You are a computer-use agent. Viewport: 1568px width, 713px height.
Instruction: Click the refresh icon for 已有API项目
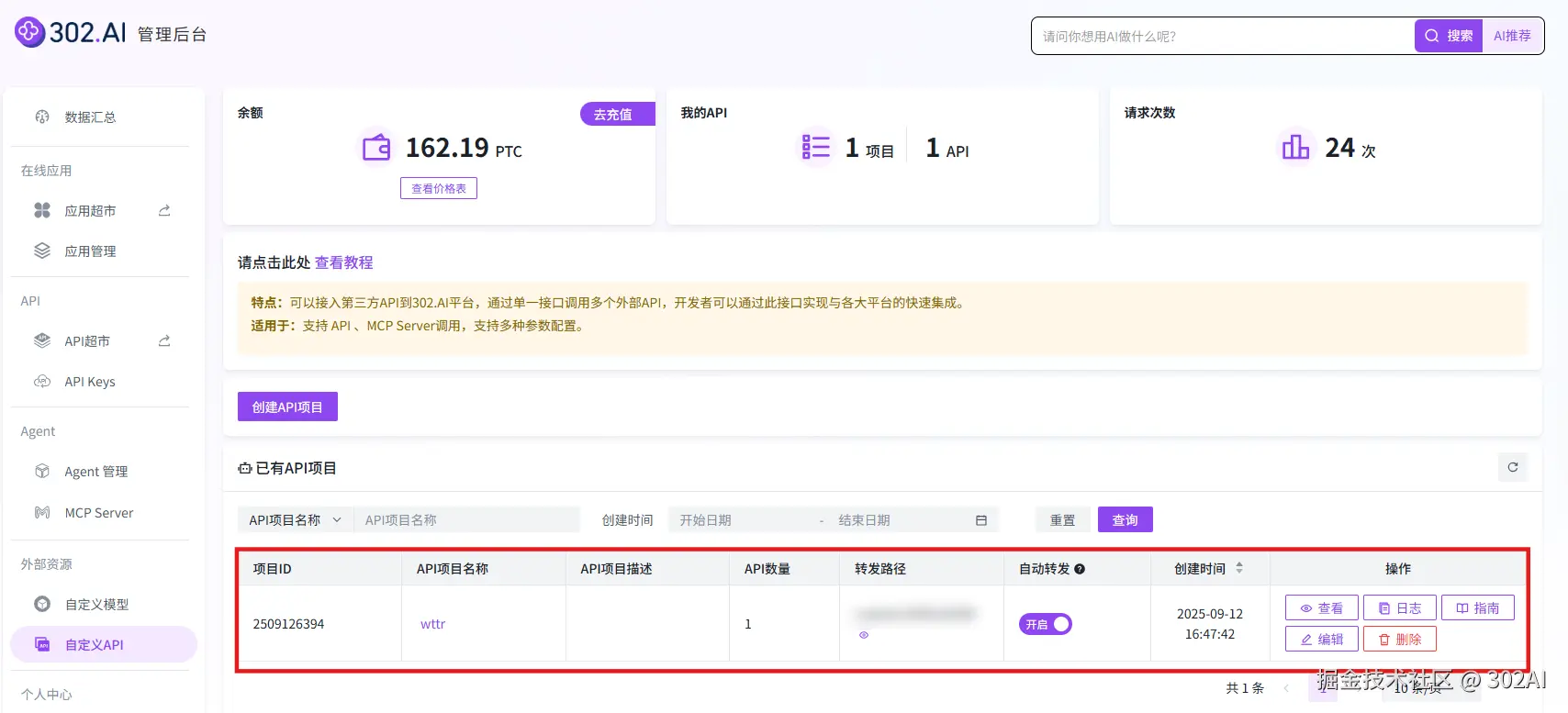1513,467
